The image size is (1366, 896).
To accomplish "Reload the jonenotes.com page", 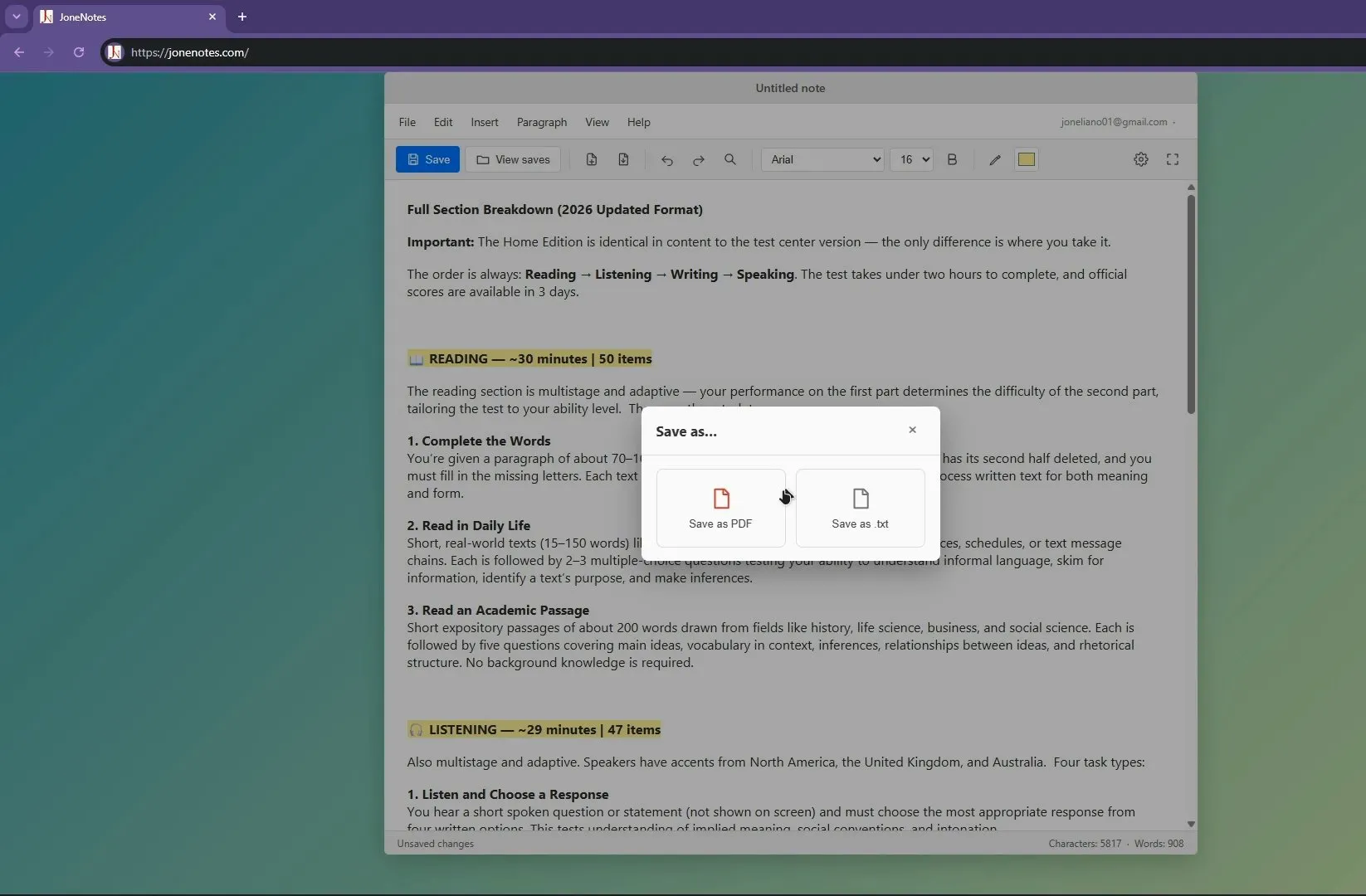I will coord(79,52).
